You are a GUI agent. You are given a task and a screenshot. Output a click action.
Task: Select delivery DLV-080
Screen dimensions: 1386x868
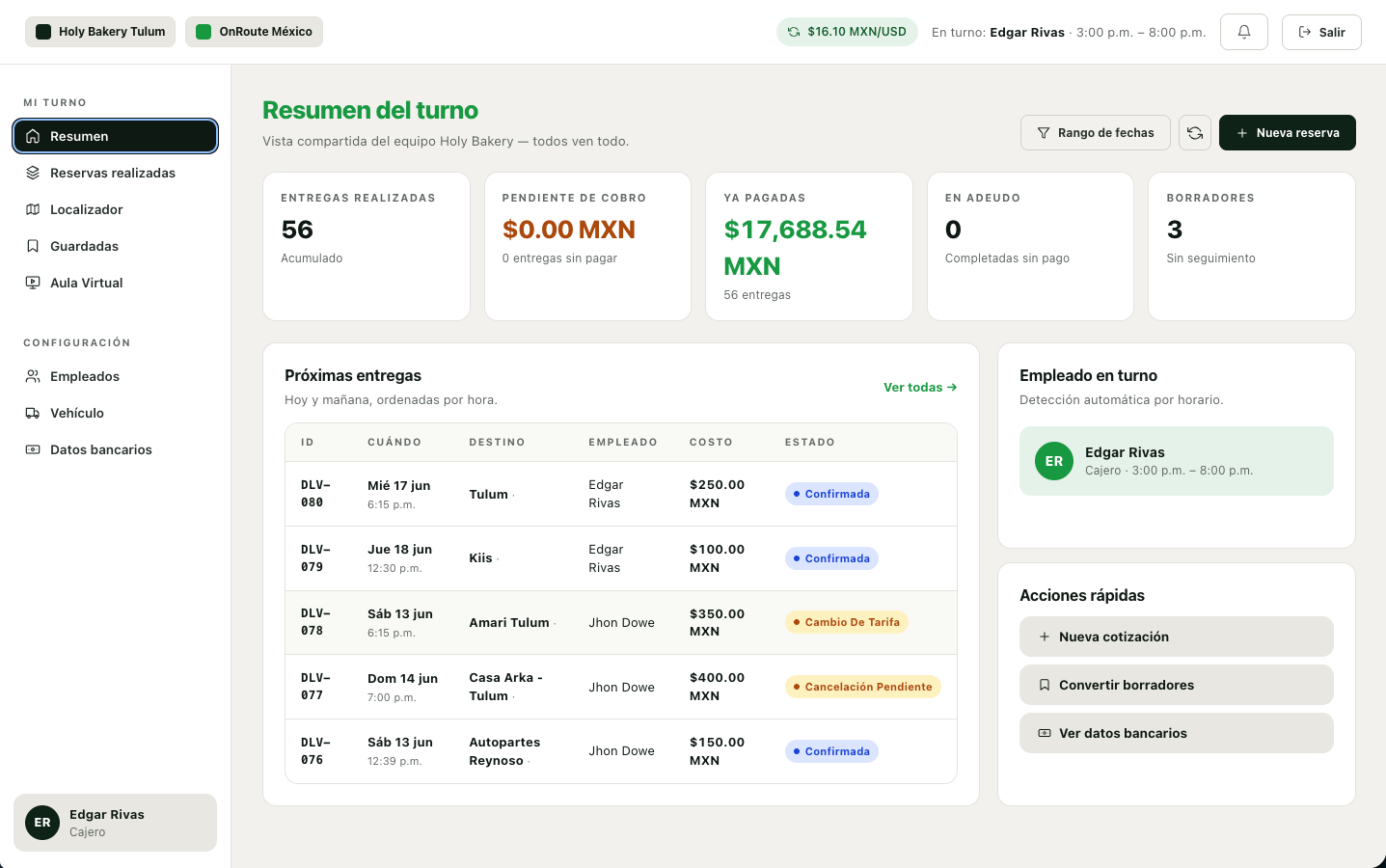point(621,494)
